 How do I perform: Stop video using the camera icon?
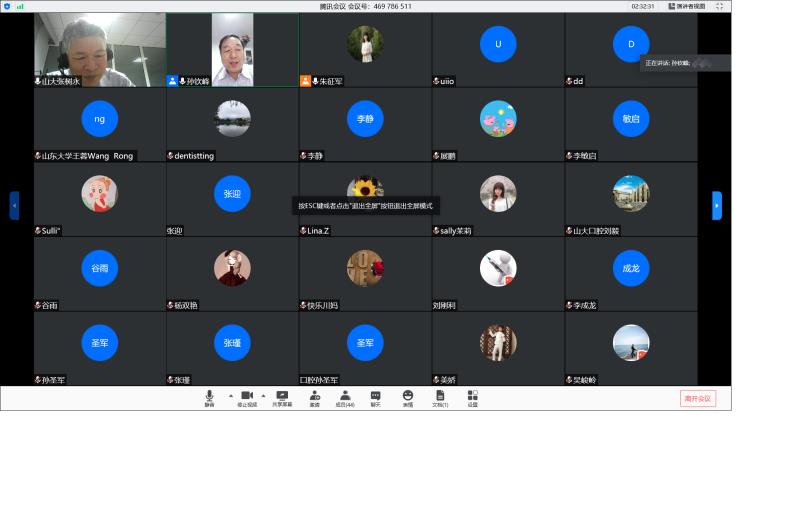[247, 397]
